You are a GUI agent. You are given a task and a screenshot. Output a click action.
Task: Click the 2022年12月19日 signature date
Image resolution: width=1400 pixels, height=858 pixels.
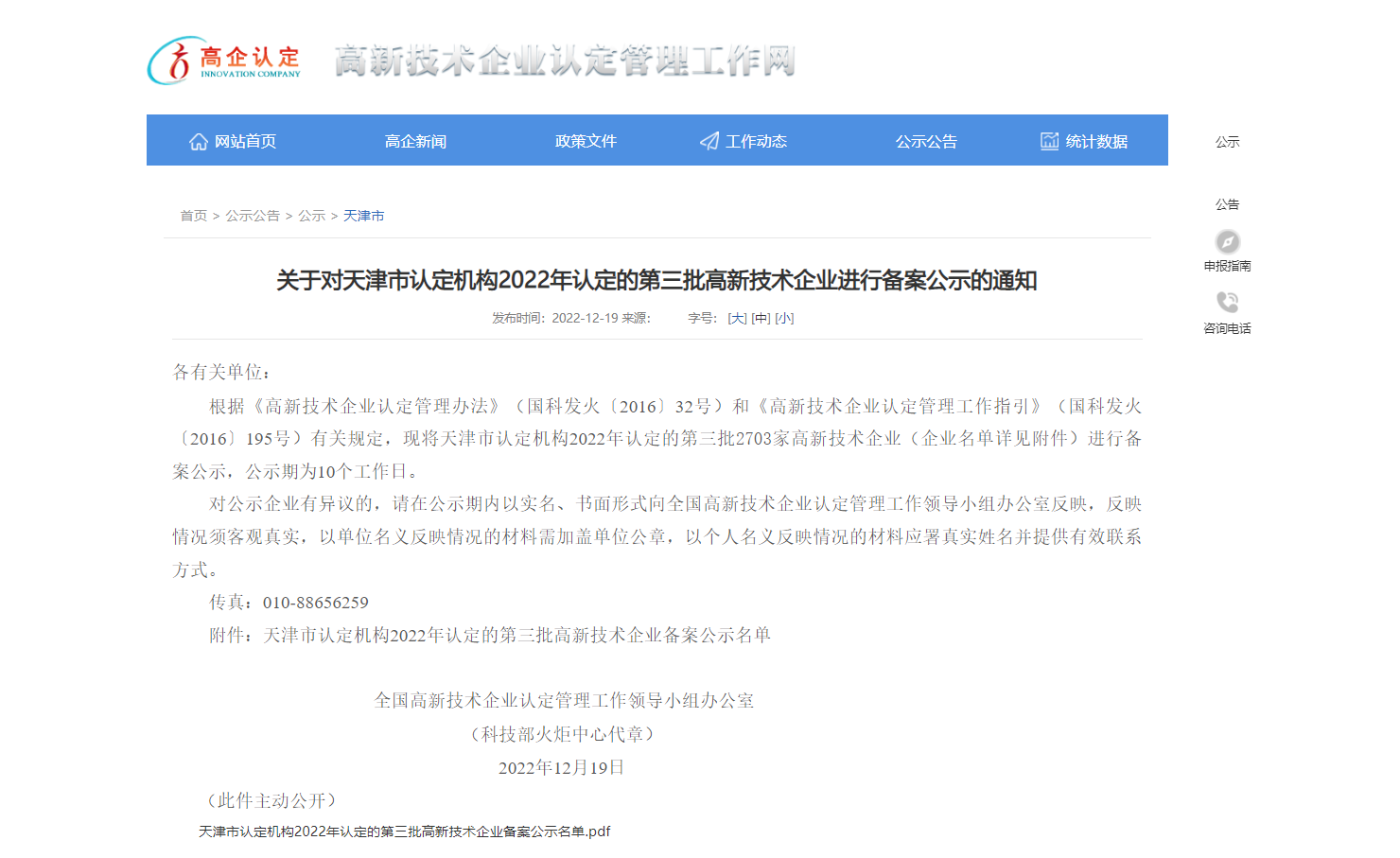(562, 767)
